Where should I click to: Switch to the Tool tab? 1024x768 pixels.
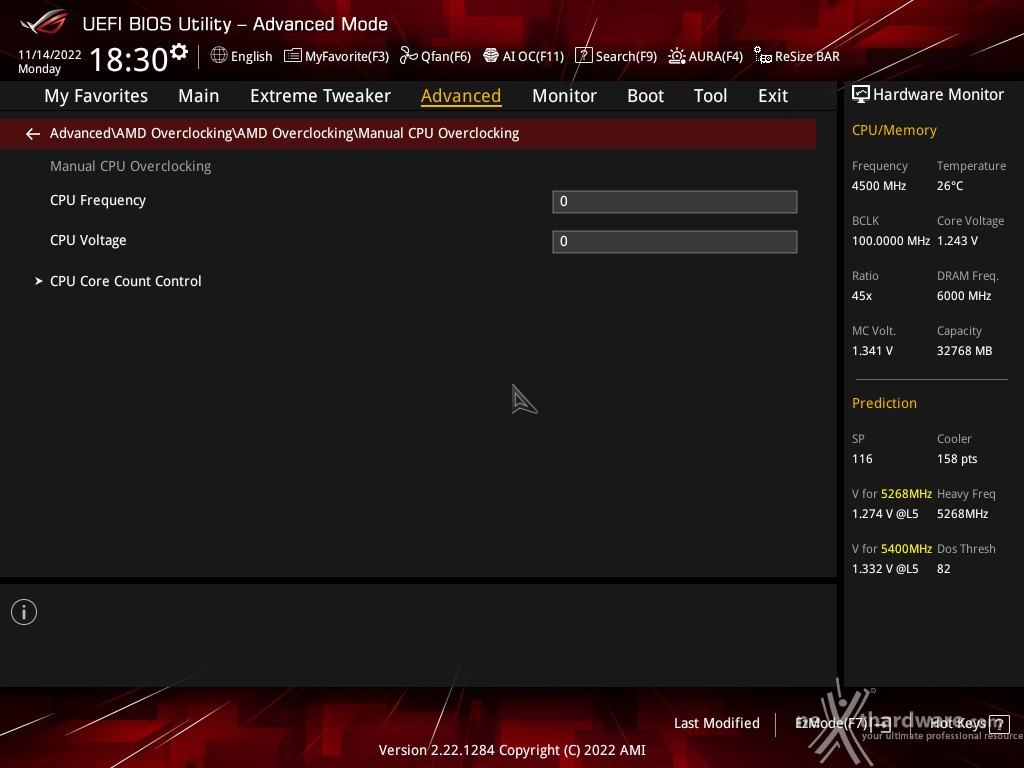pos(710,96)
